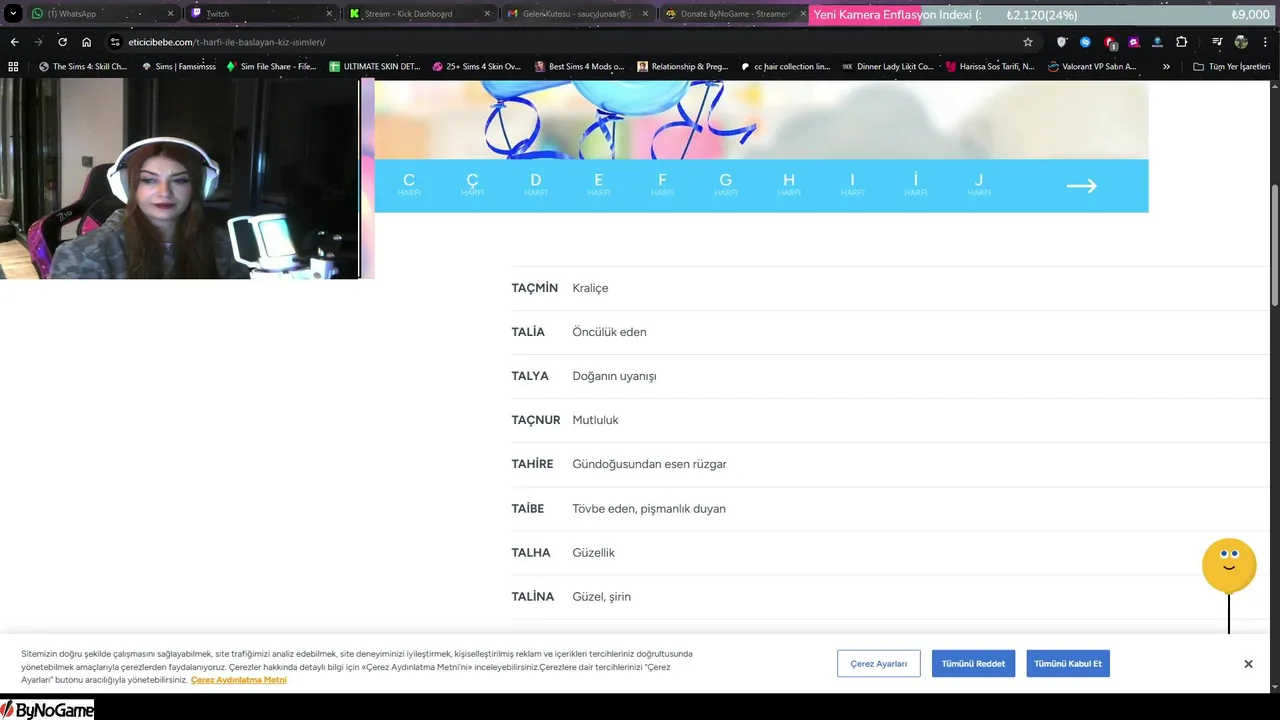Reload the current page
Image resolution: width=1280 pixels, height=720 pixels.
click(x=62, y=42)
